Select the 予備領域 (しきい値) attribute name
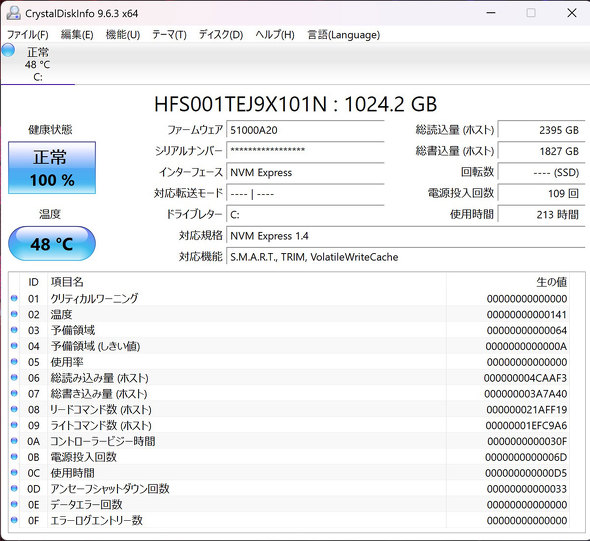This screenshot has width=590, height=541. (x=95, y=346)
